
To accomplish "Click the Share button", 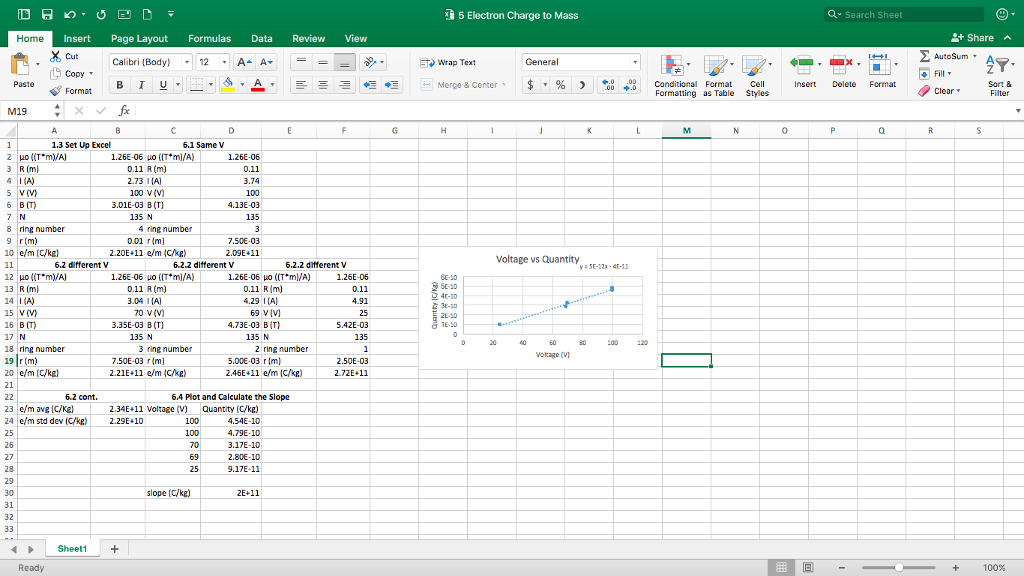I will pyautogui.click(x=972, y=38).
